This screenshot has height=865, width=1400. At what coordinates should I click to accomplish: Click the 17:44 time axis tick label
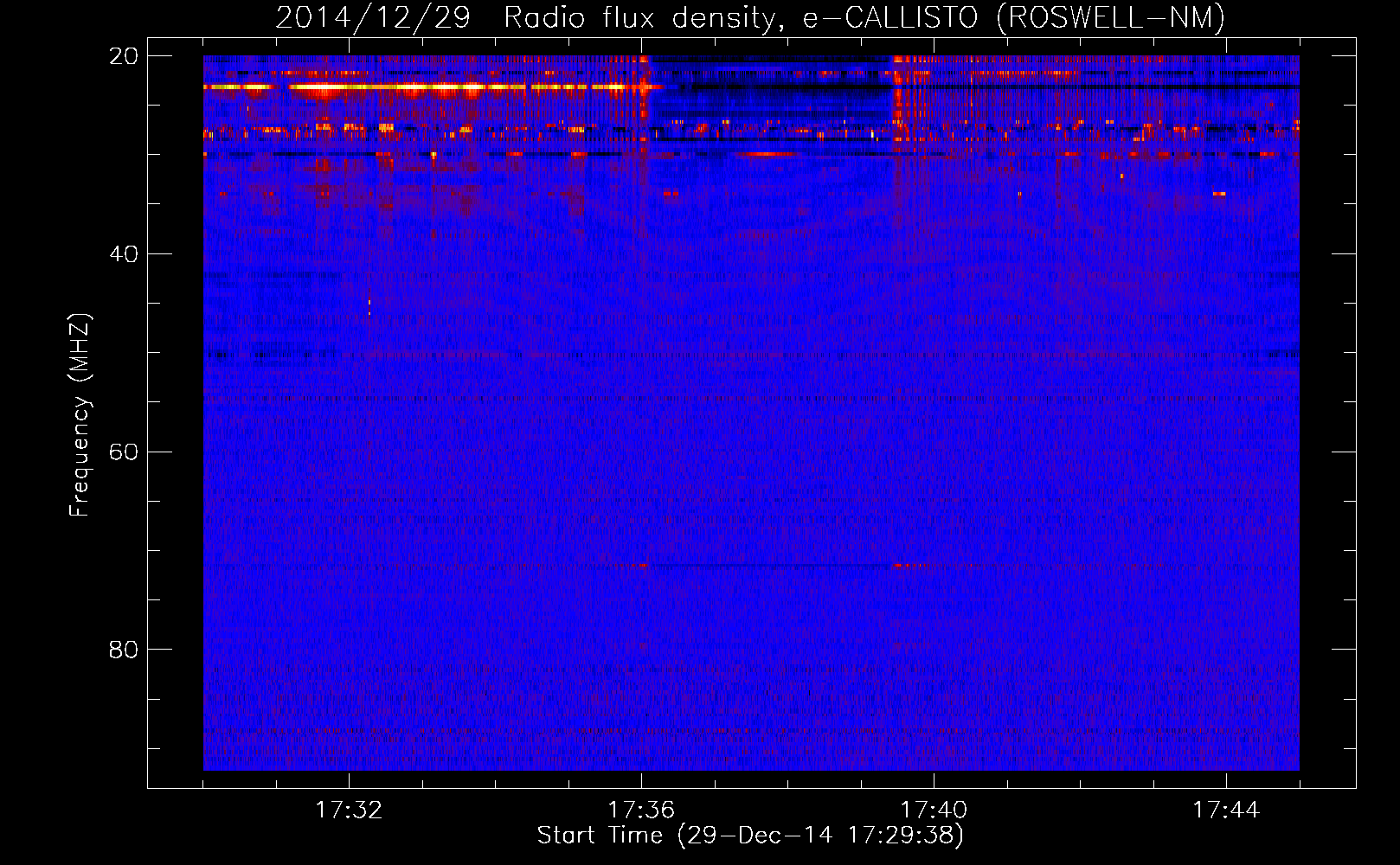pyautogui.click(x=1226, y=811)
